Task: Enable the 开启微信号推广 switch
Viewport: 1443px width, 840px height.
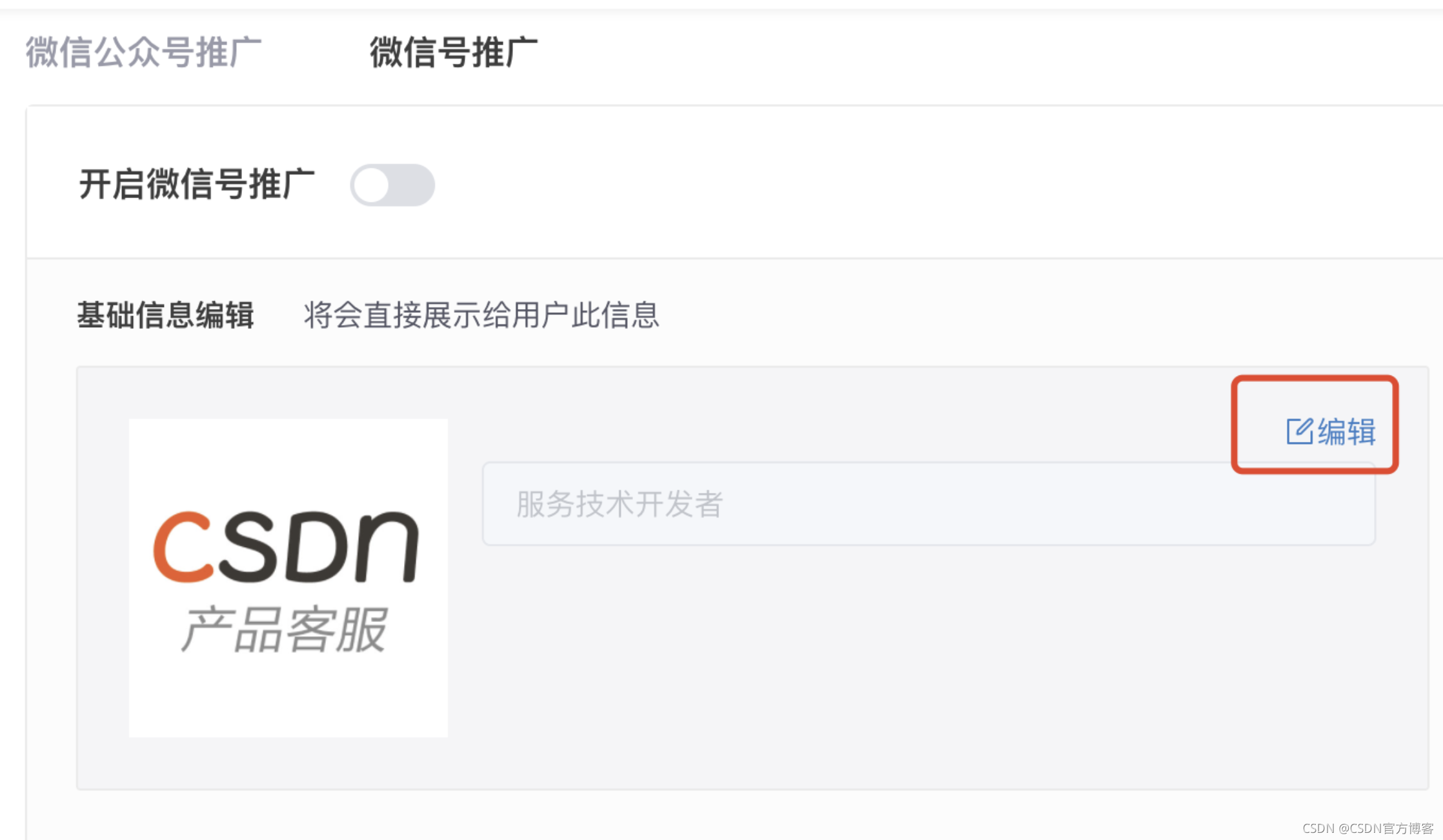Action: (392, 185)
